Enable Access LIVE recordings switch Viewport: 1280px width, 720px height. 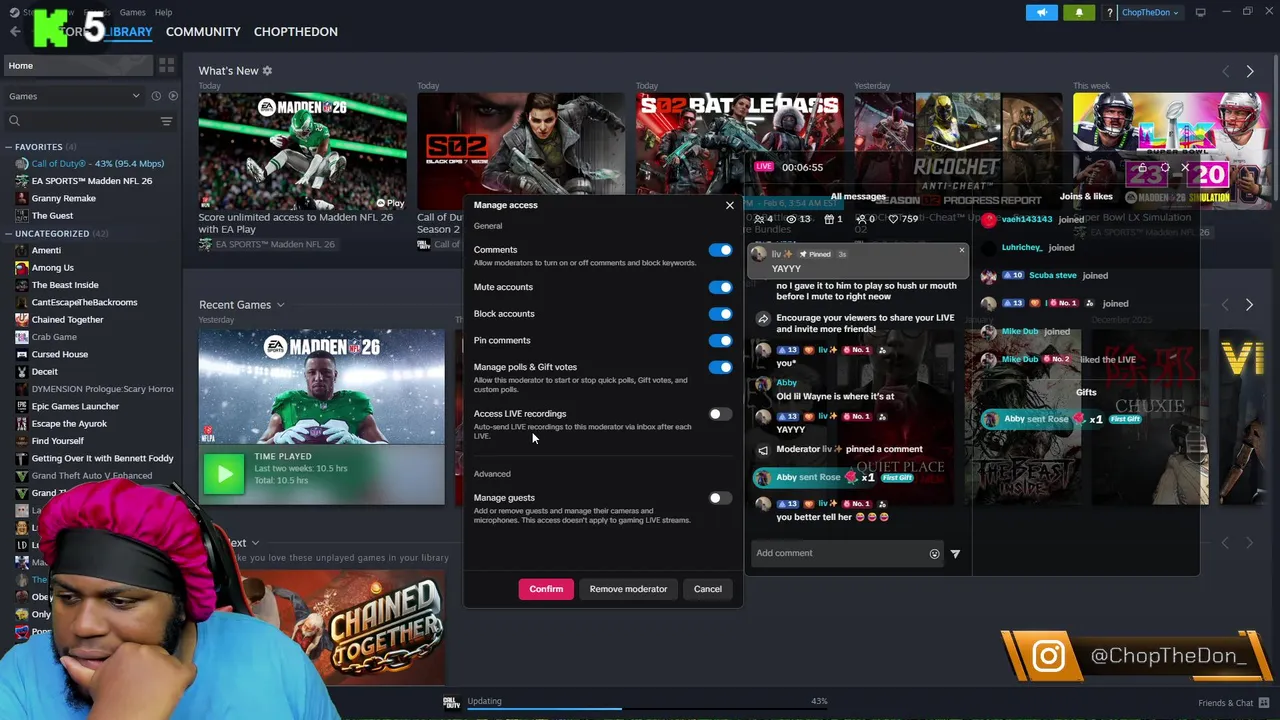720,414
